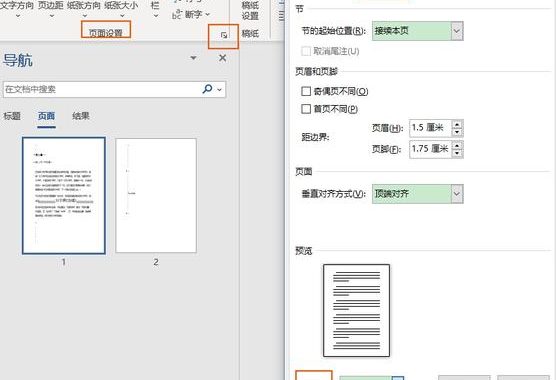Click the 页眉和页脚 section label
The height and width of the screenshot is (380, 556).
(316, 72)
